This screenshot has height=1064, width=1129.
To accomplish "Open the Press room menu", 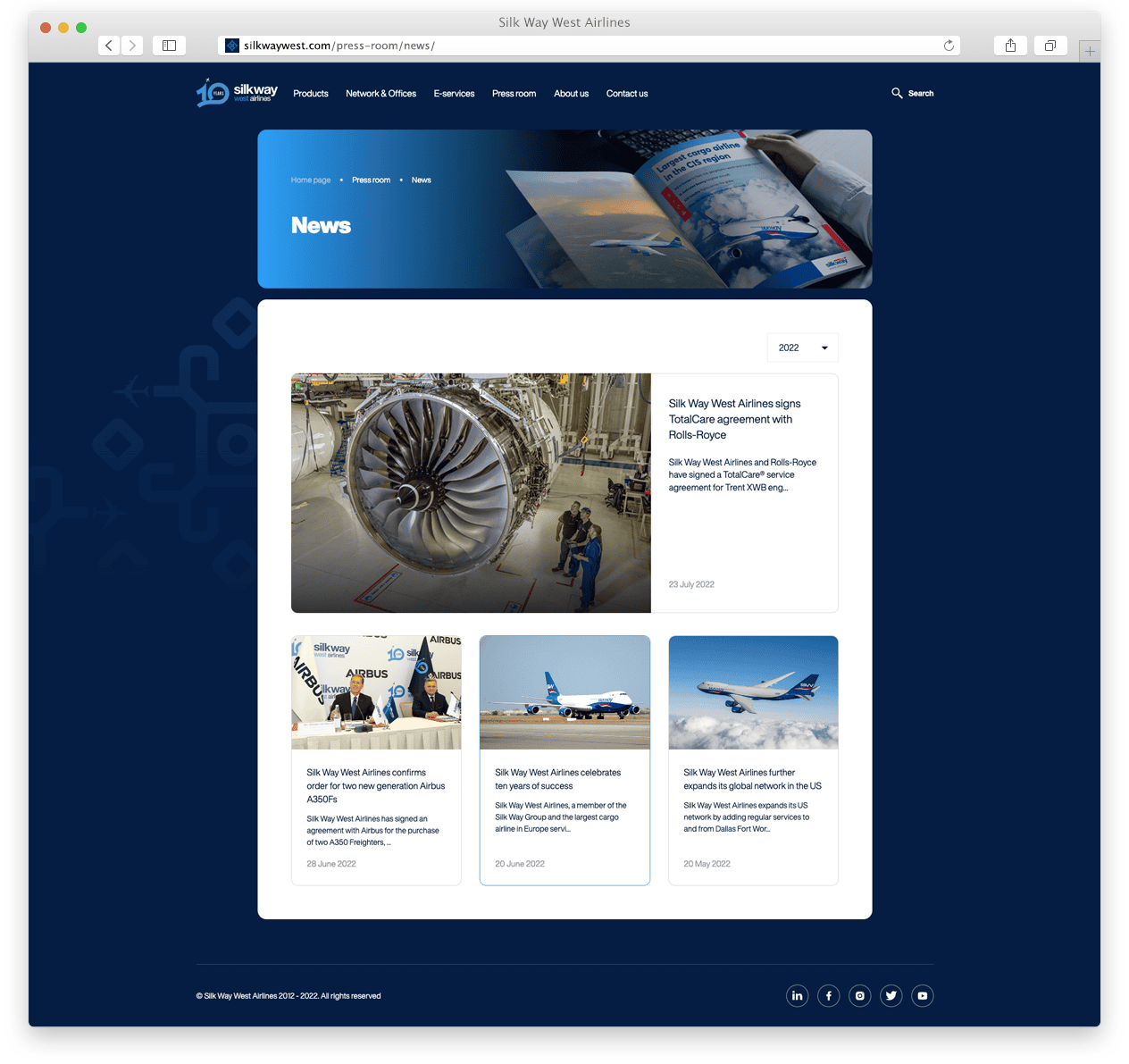I will coord(514,94).
